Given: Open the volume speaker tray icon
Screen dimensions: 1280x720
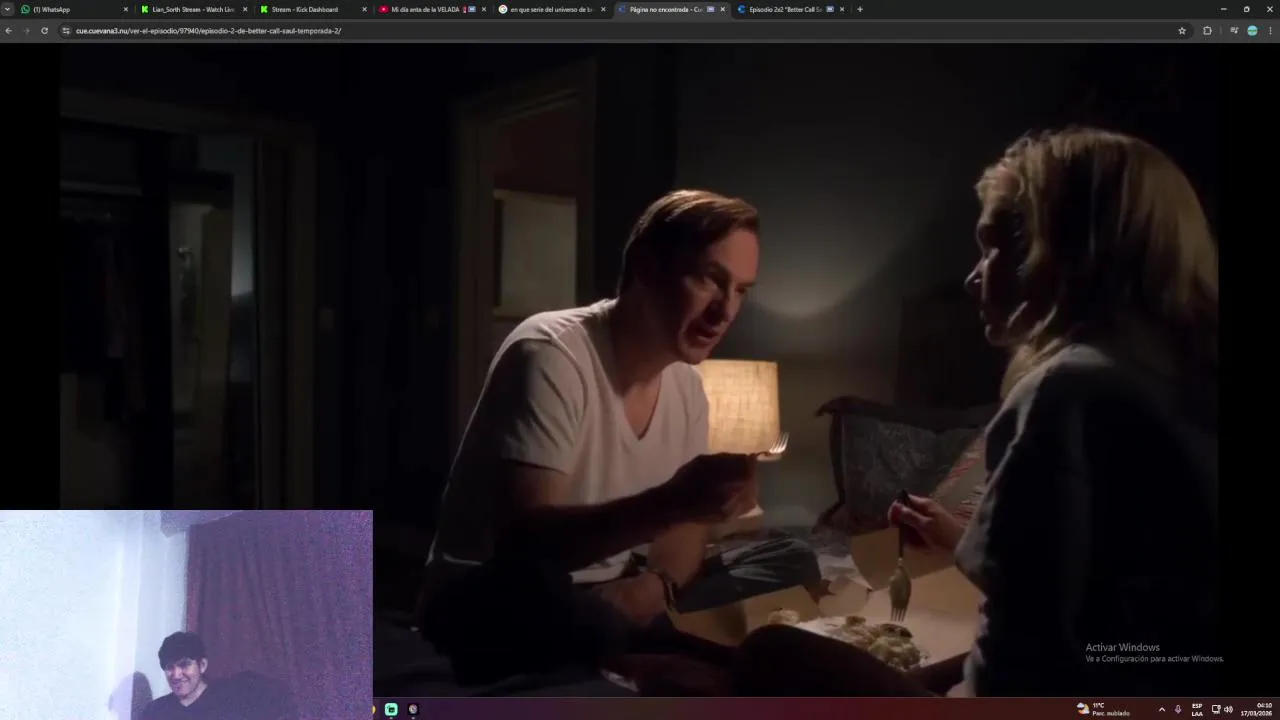Looking at the screenshot, I should (1228, 709).
